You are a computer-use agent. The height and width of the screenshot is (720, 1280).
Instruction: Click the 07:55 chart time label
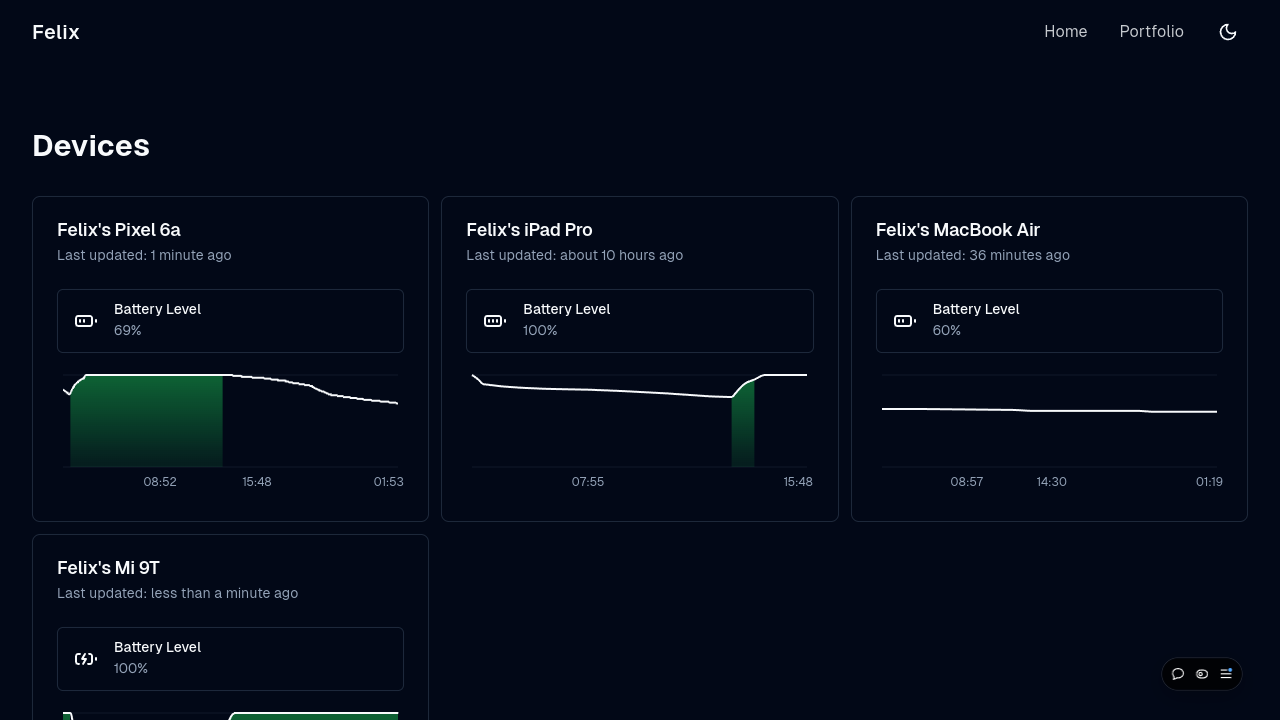(x=588, y=482)
